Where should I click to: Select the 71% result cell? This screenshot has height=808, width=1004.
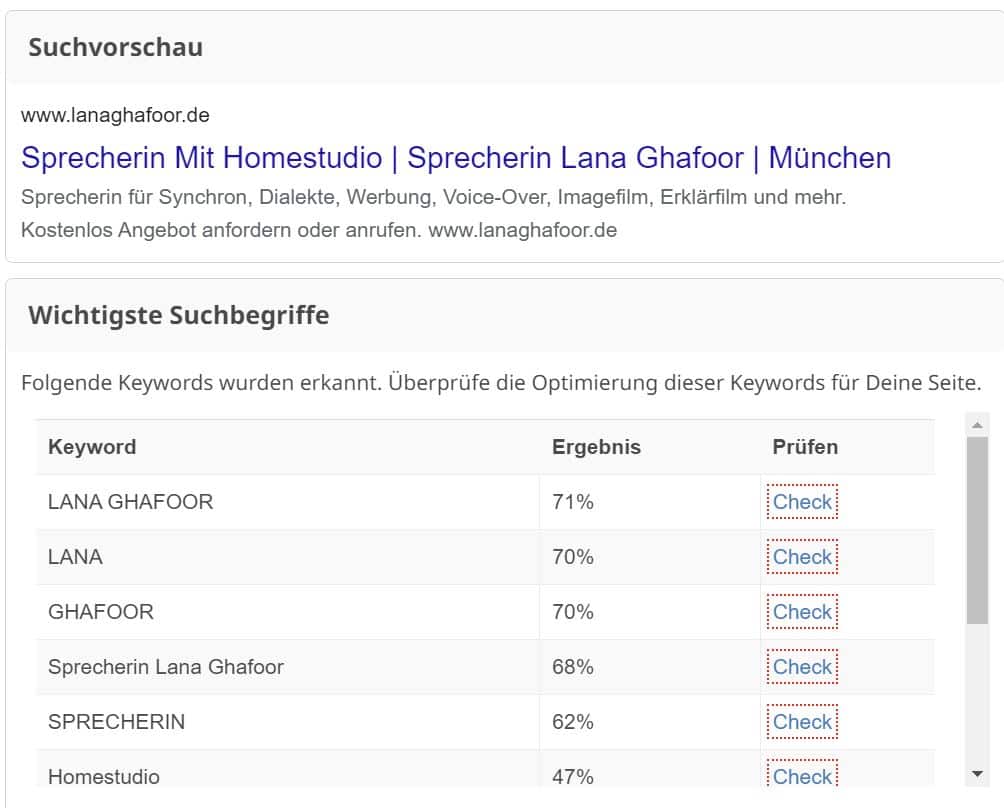coord(649,502)
